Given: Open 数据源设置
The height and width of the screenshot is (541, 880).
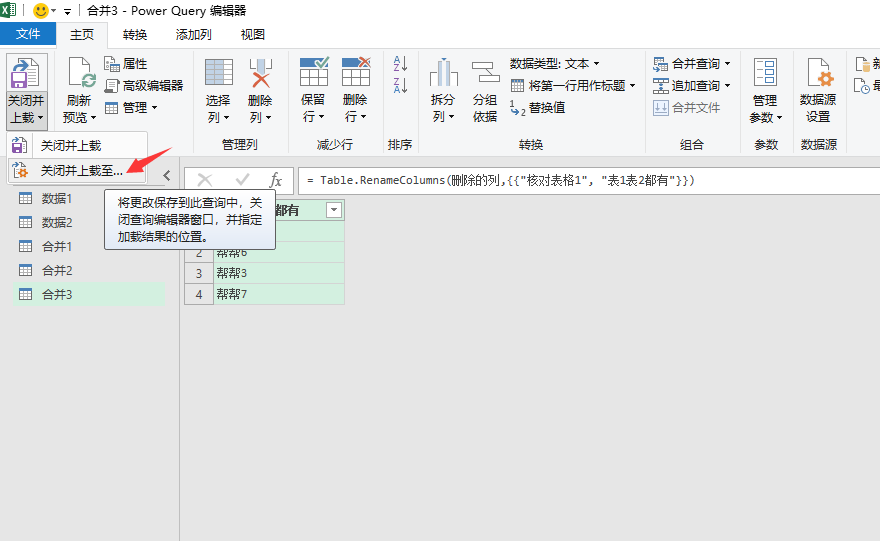Looking at the screenshot, I should 818,90.
